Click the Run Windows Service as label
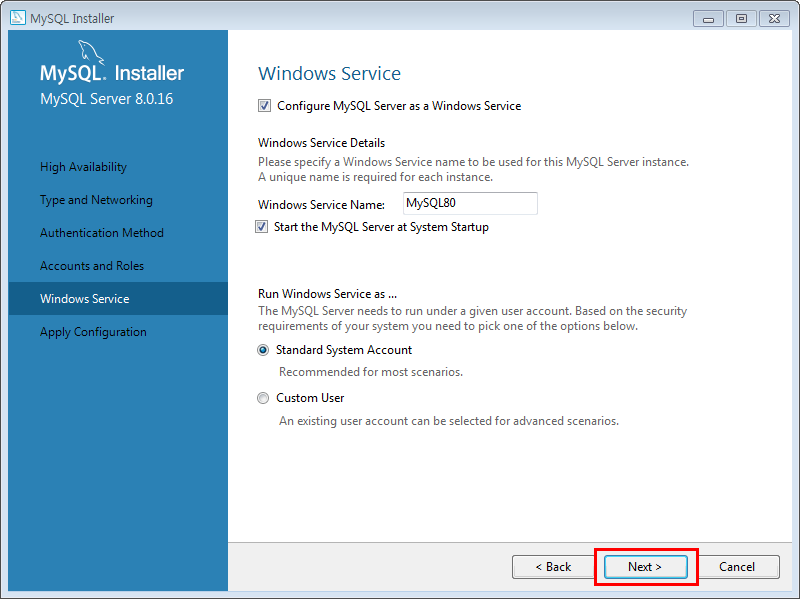Image resolution: width=800 pixels, height=599 pixels. point(328,294)
